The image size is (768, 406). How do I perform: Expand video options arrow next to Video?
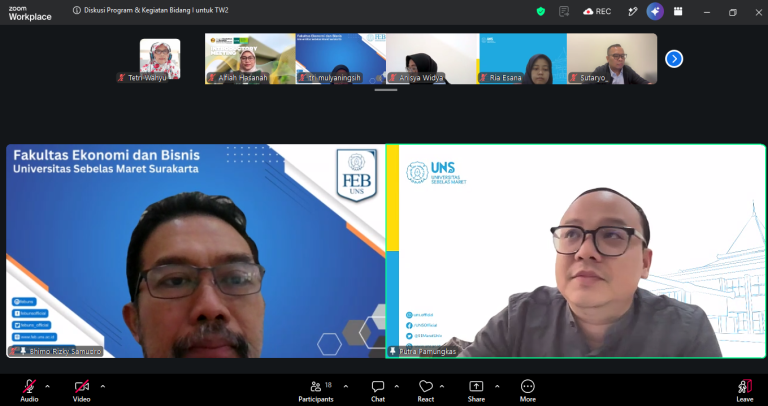[x=103, y=386]
